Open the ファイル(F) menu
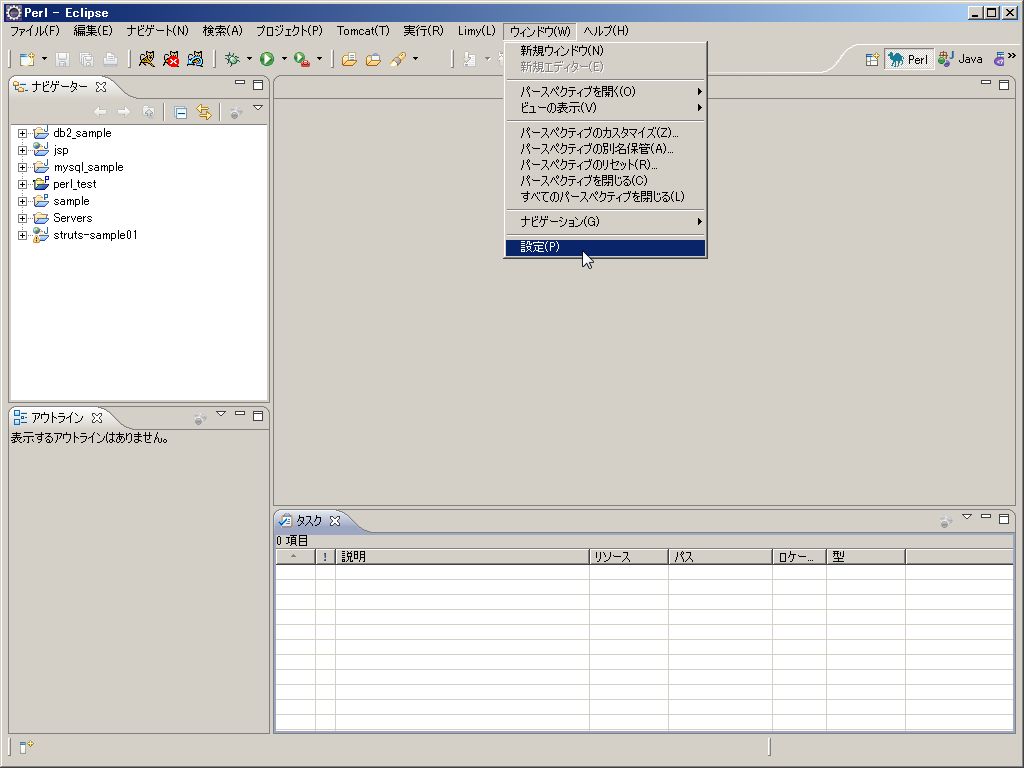Image resolution: width=1024 pixels, height=768 pixels. (x=35, y=31)
